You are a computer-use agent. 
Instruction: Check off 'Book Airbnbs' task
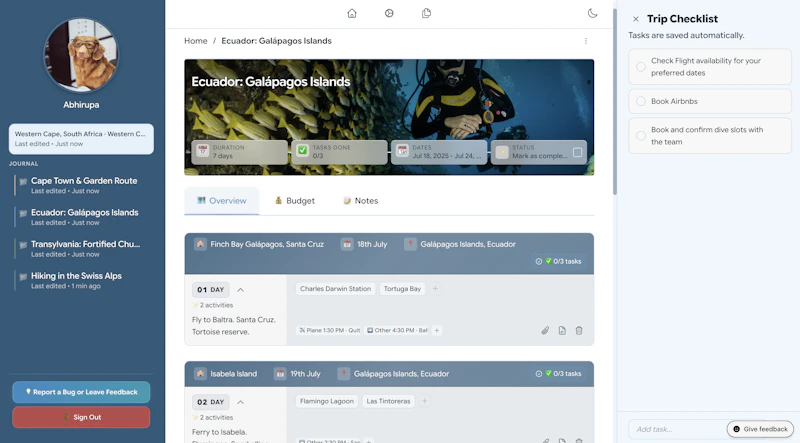pyautogui.click(x=641, y=101)
